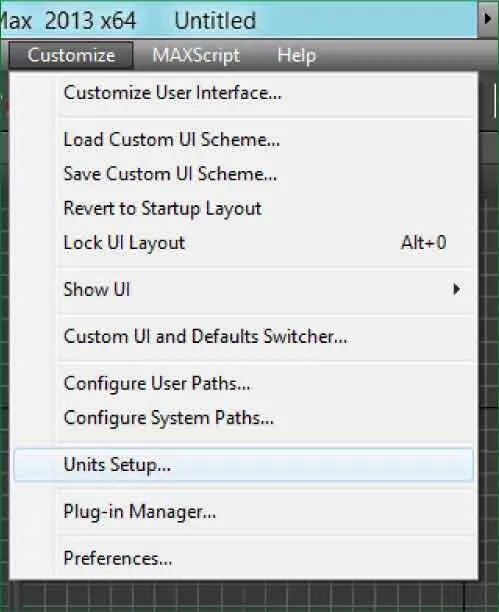Screen dimensions: 499x612
Task: Close the open Customize menu from the menu bar
Action: [x=71, y=55]
